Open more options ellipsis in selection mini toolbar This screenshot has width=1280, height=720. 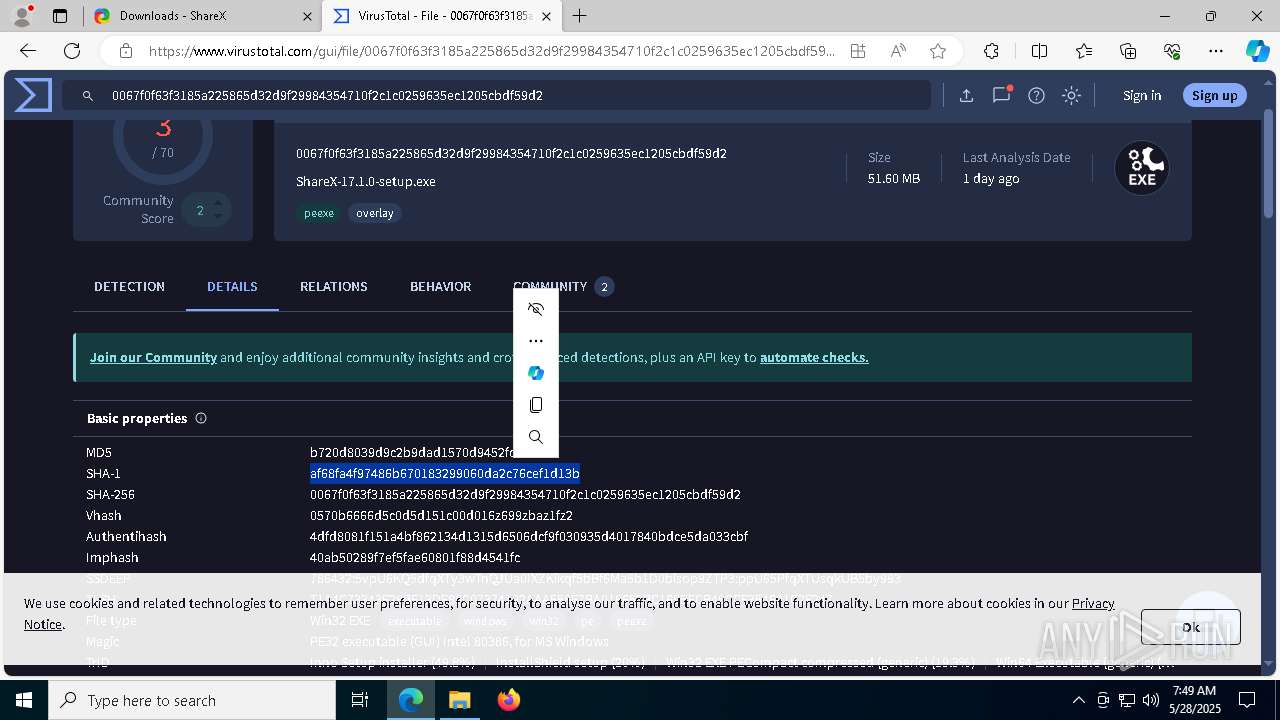click(536, 341)
